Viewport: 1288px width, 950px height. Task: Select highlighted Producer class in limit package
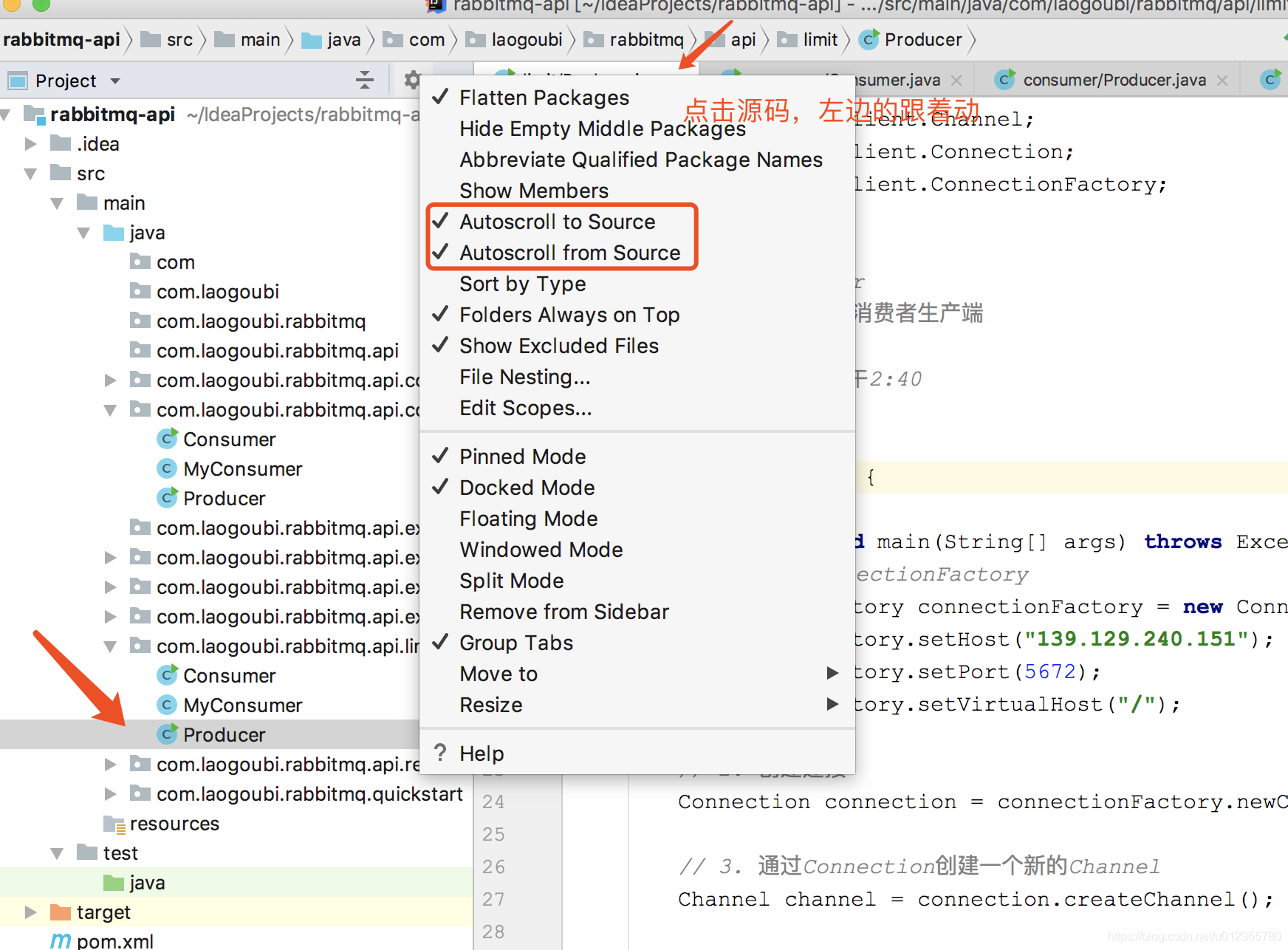click(x=224, y=734)
